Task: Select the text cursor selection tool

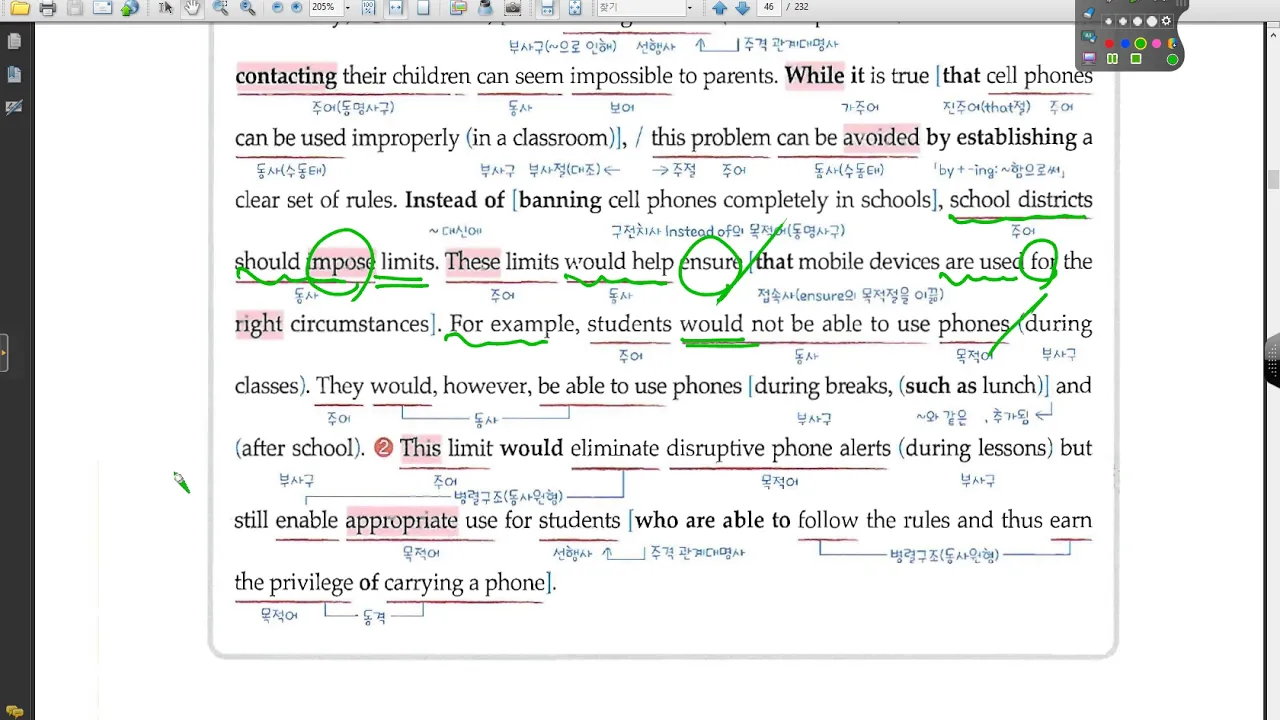Action: coord(165,8)
